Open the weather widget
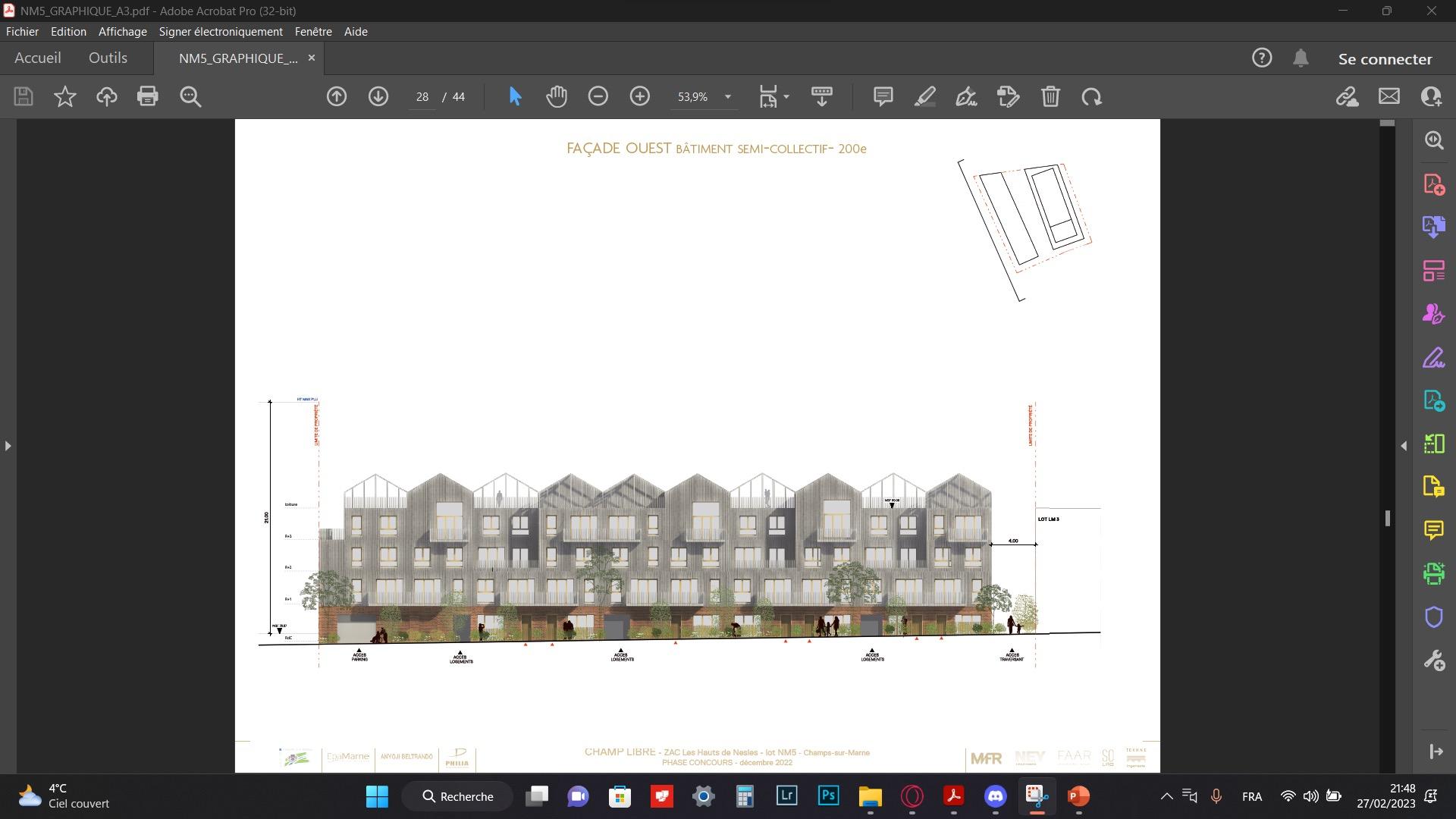Image resolution: width=1456 pixels, height=819 pixels. click(x=64, y=796)
